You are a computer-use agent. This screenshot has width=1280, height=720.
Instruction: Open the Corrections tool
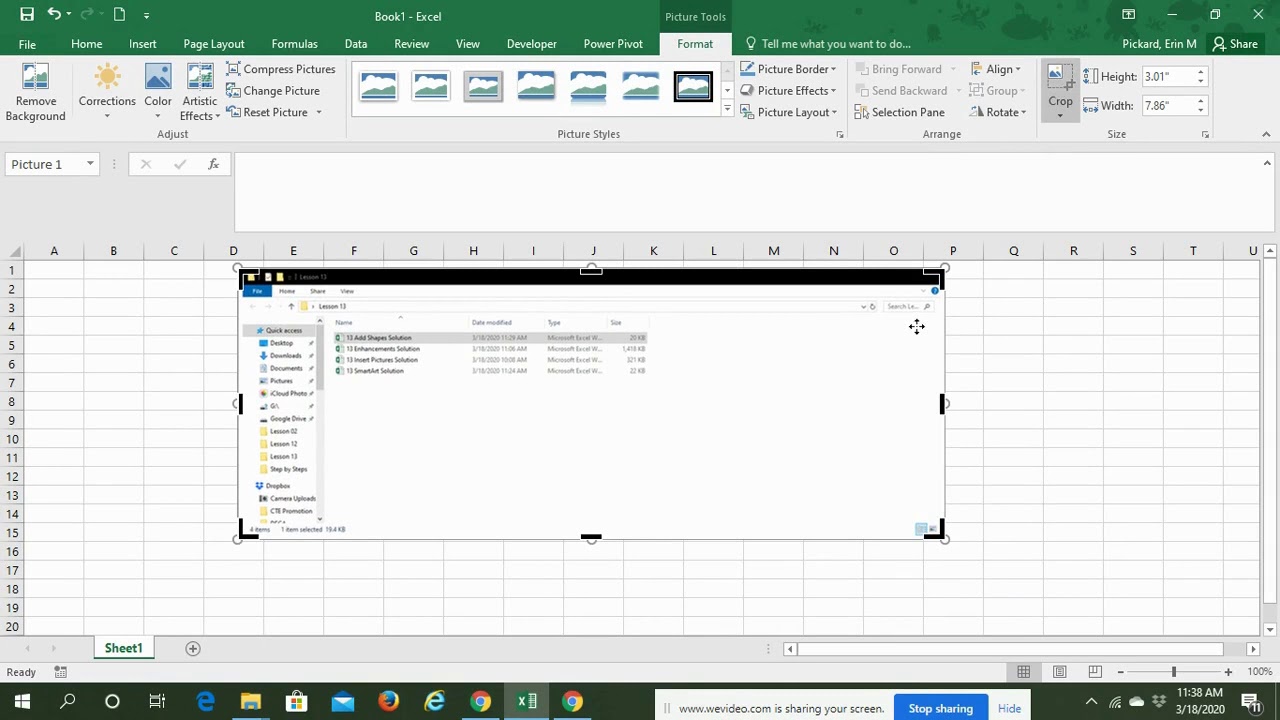tap(107, 91)
